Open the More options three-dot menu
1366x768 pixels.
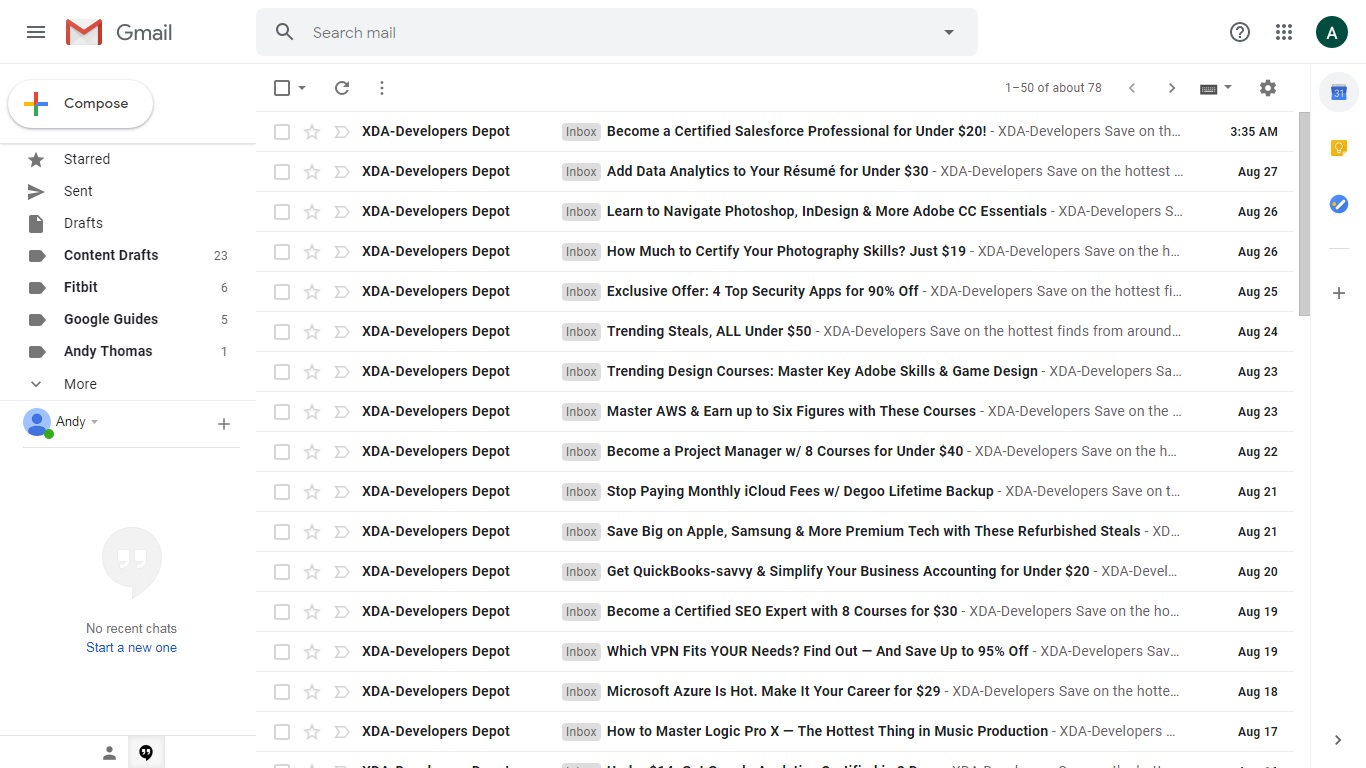coord(382,88)
